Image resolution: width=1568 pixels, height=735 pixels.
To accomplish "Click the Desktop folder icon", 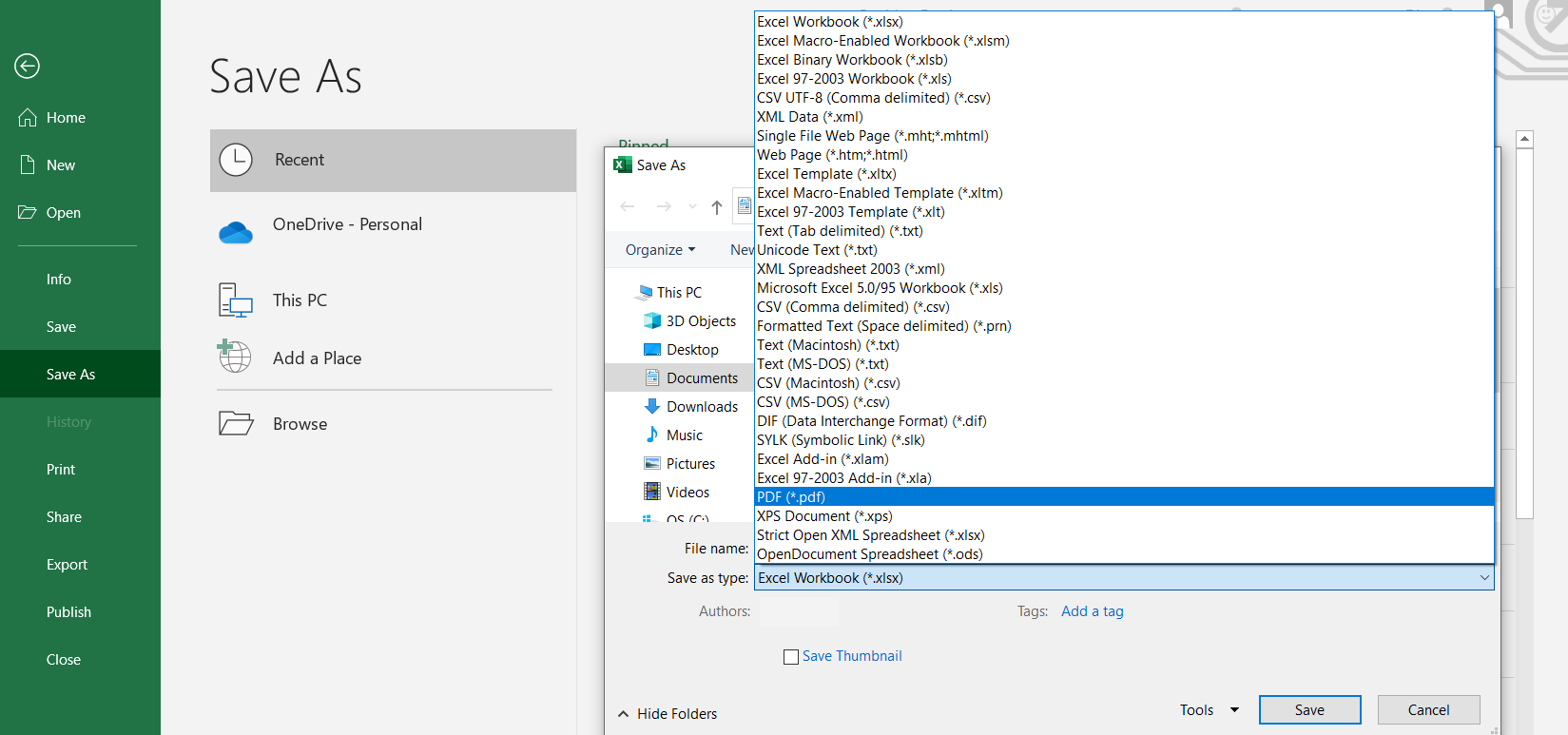I will [x=652, y=349].
